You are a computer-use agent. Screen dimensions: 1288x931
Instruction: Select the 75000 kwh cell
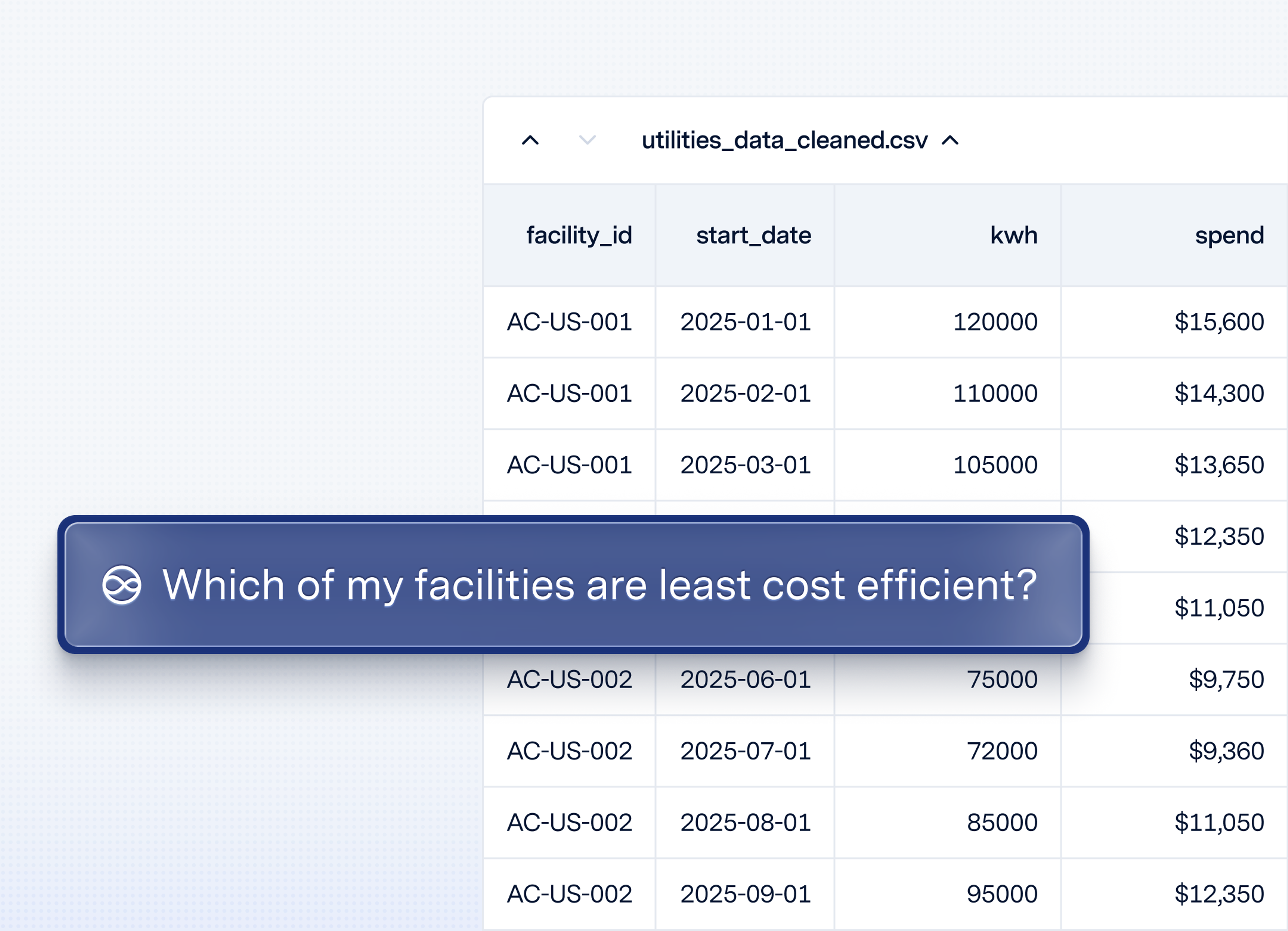pyautogui.click(x=948, y=684)
